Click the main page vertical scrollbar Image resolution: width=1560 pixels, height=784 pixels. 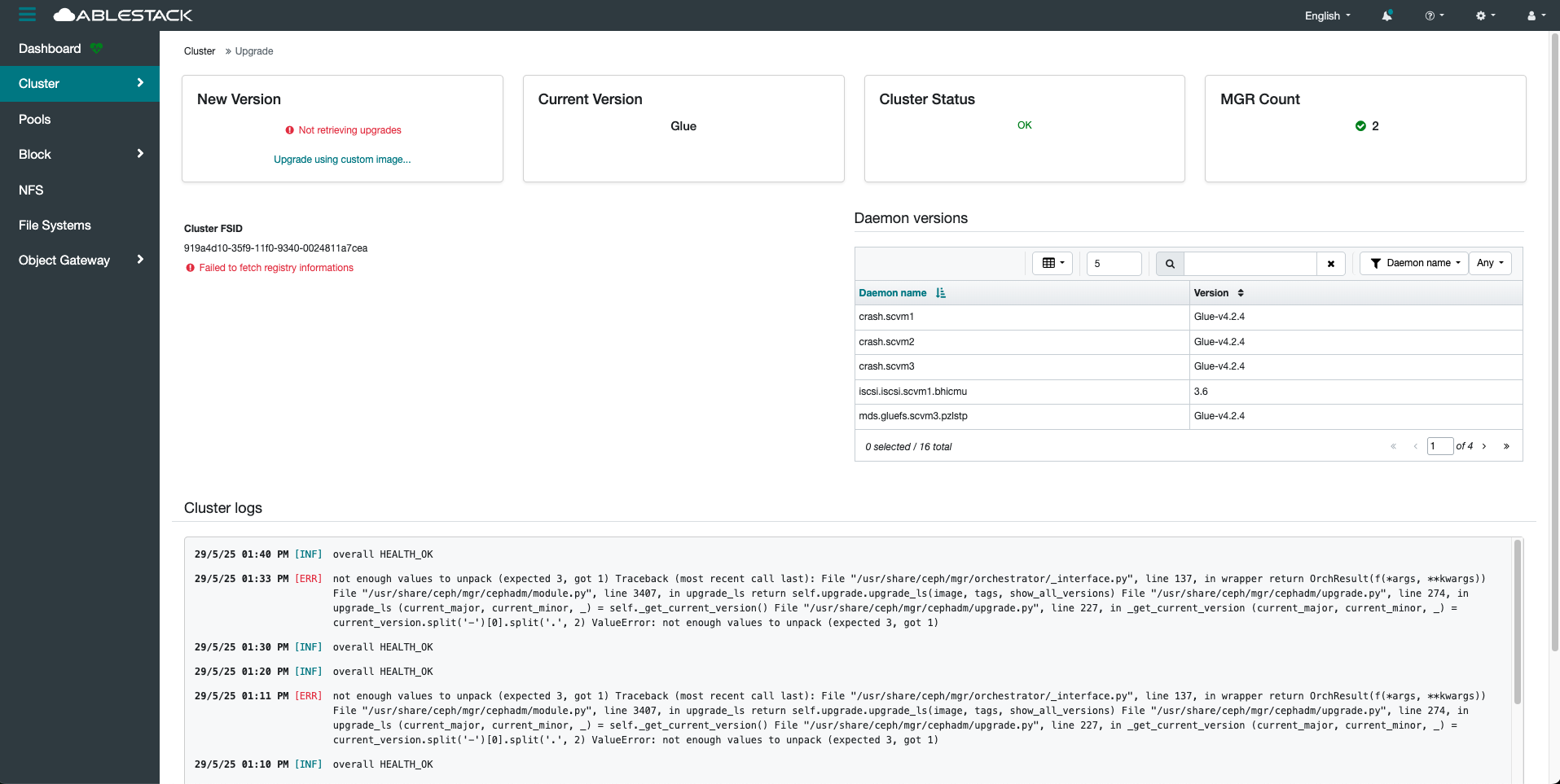1554,342
